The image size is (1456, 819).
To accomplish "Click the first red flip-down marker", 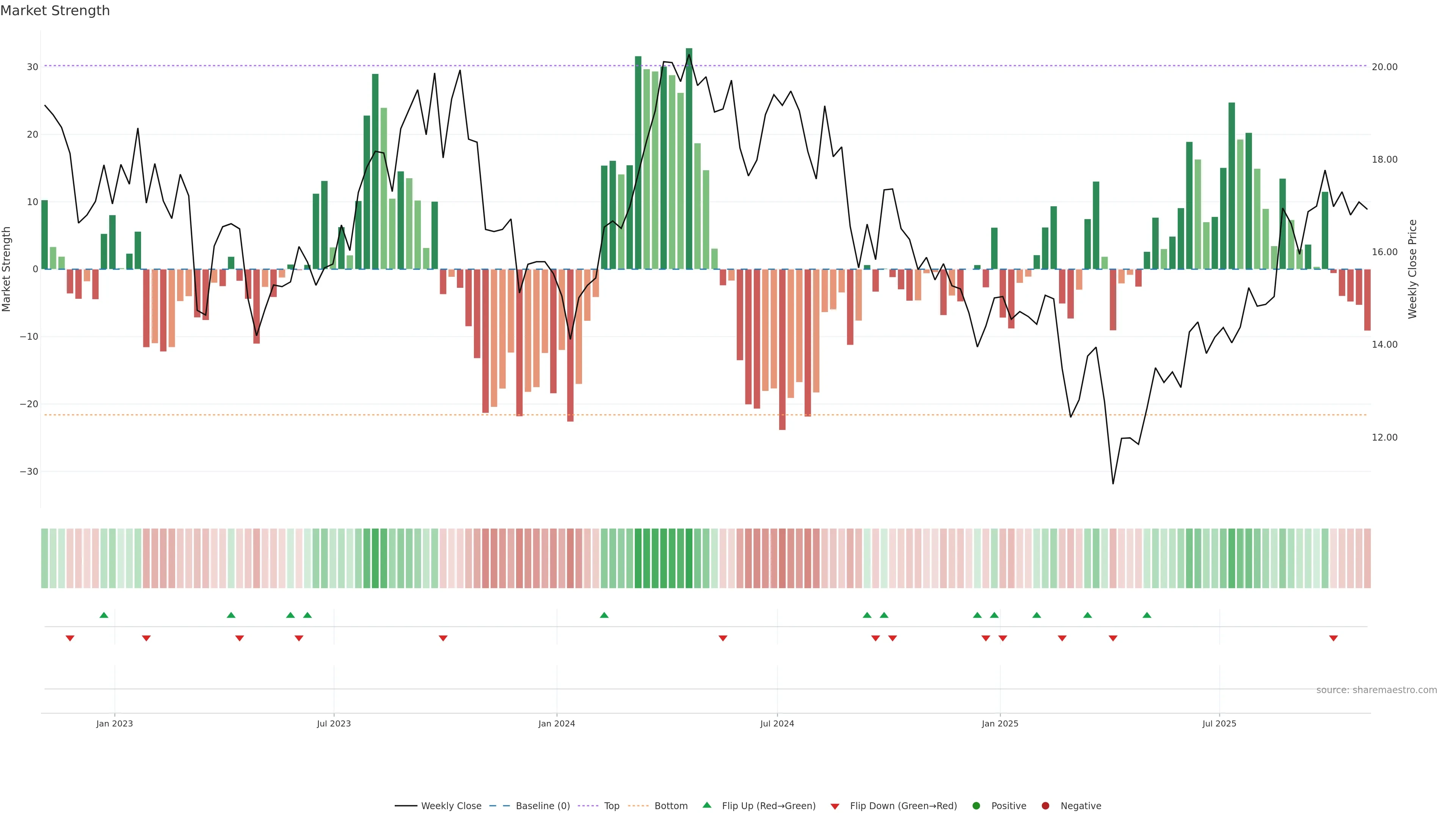I will click(x=70, y=638).
